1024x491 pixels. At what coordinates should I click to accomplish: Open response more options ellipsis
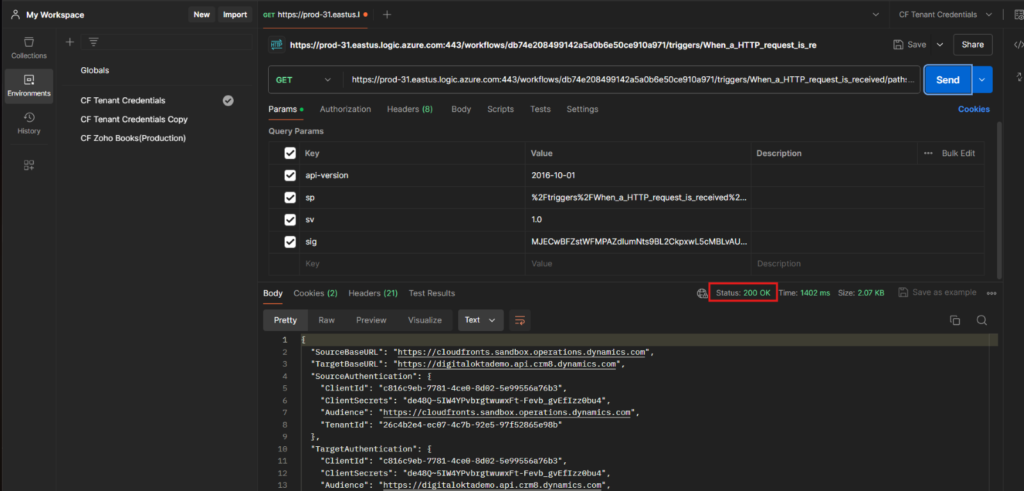coord(991,293)
